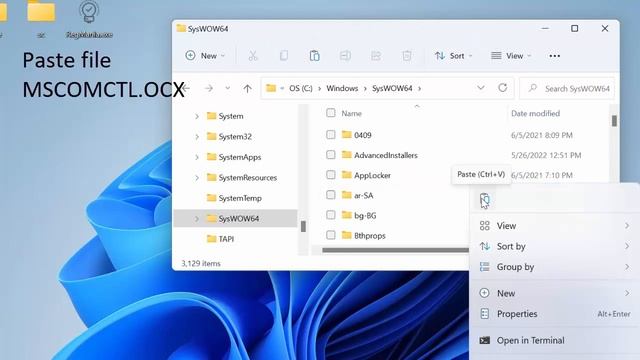Click the OS (C:) breadcrumb

pos(301,88)
